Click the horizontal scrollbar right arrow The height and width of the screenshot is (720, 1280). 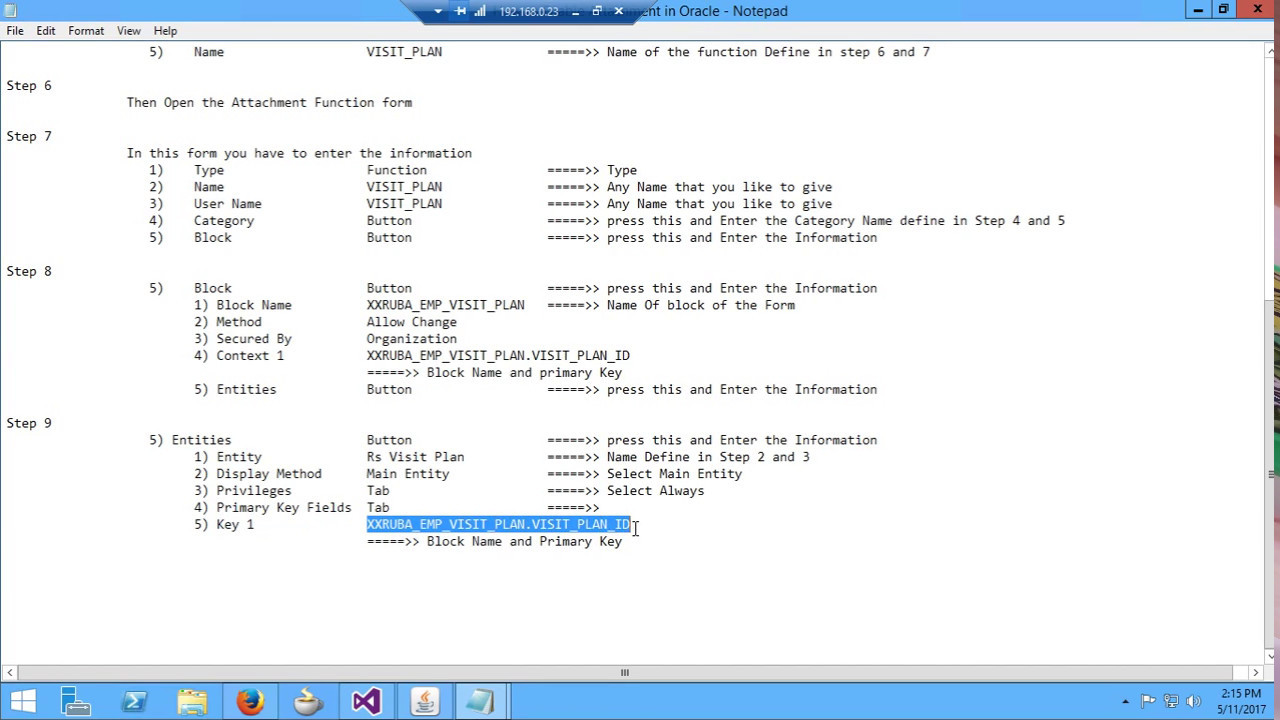1255,672
